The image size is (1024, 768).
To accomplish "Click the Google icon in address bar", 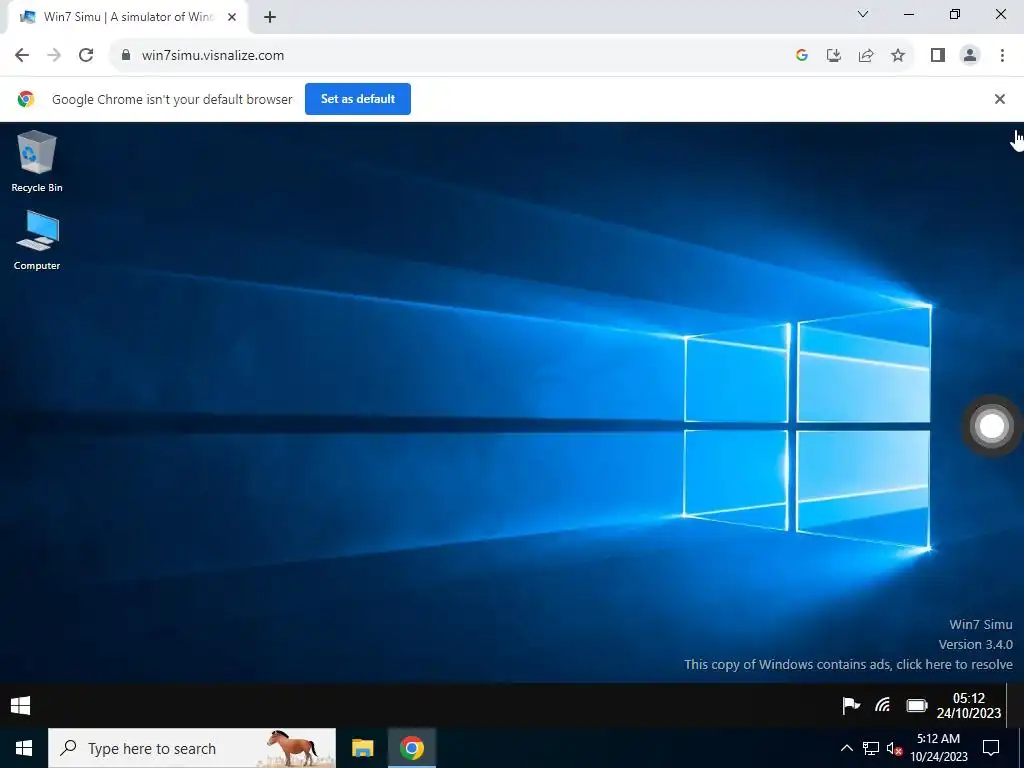I will pyautogui.click(x=802, y=55).
